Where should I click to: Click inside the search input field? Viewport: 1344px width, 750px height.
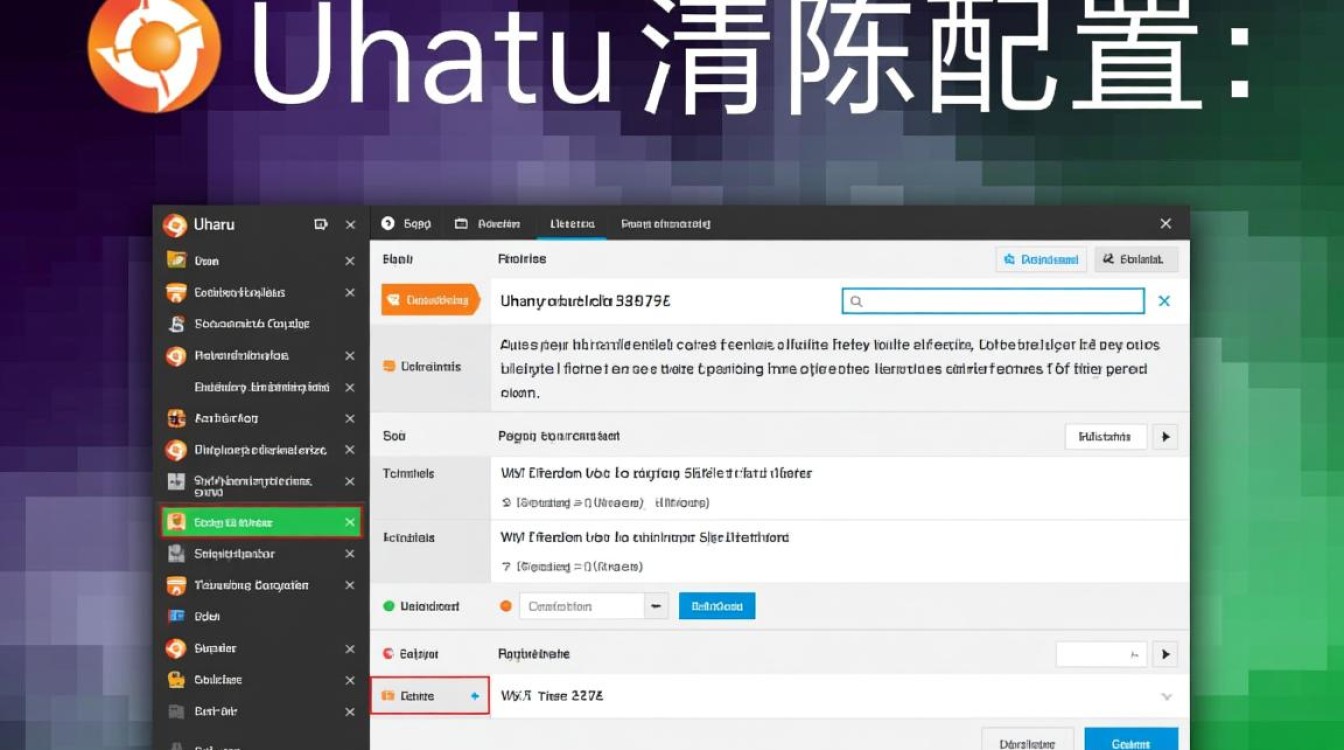click(x=990, y=300)
